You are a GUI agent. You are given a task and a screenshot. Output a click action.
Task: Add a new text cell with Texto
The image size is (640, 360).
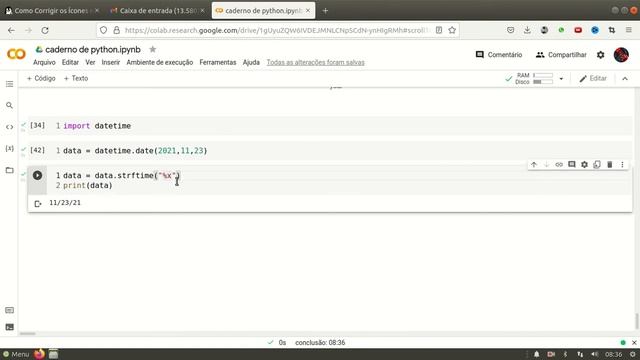pos(76,78)
